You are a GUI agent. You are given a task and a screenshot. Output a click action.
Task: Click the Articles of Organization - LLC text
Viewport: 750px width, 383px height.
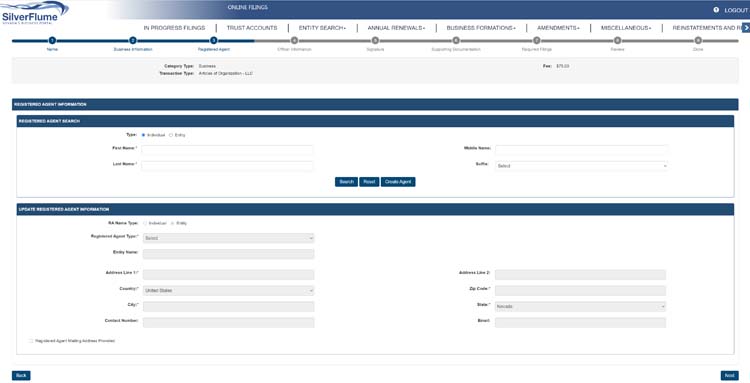226,74
